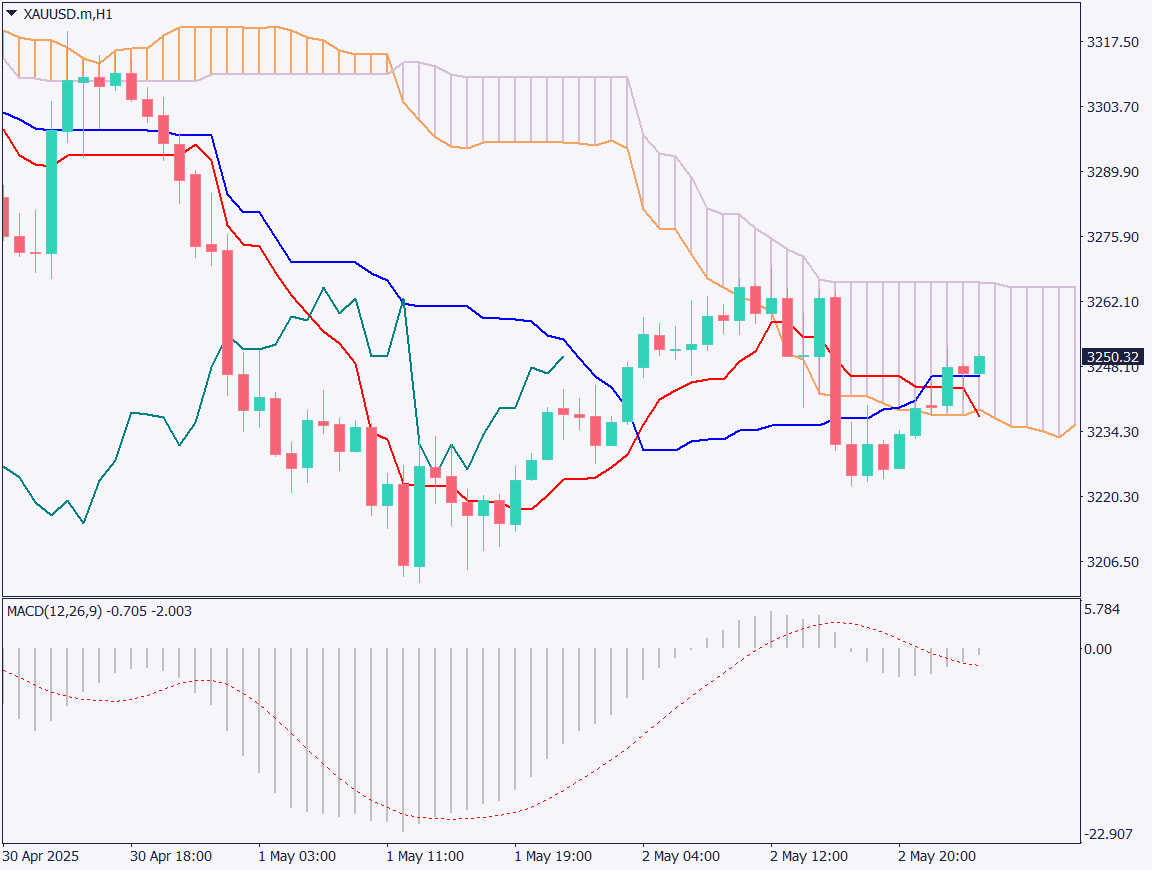Select the current price tag 3250.32
Viewport: 1152px width, 870px height.
point(1112,357)
